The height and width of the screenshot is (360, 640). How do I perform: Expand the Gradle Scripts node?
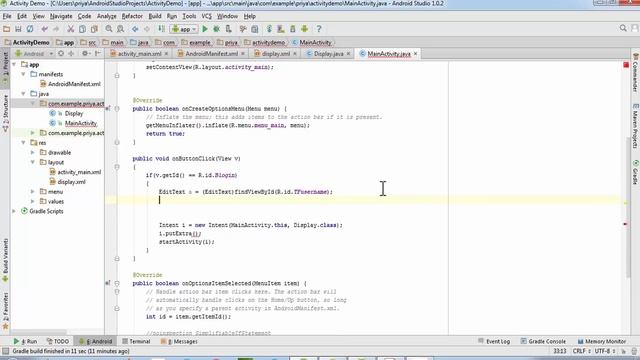tap(14, 211)
